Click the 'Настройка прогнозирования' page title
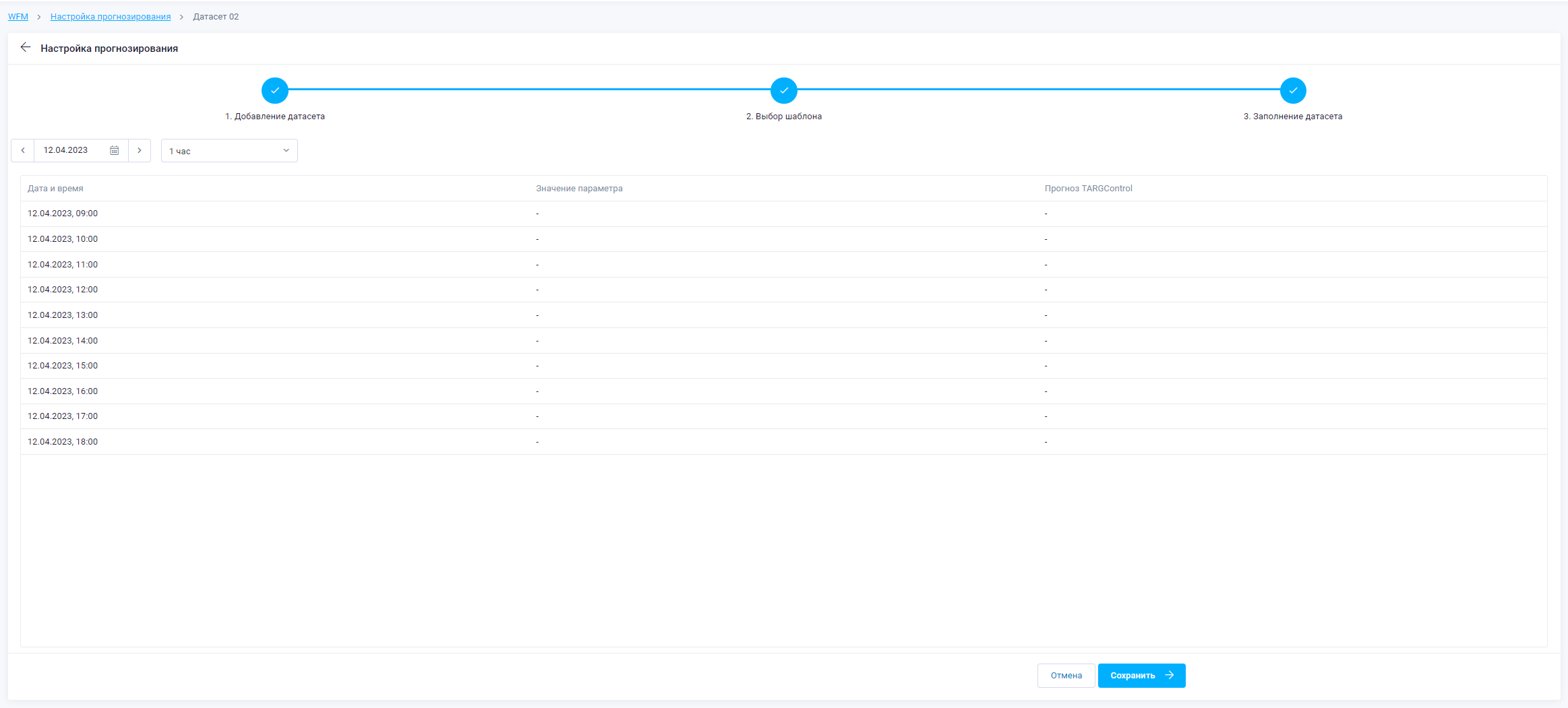Screen dimensions: 1568x708 (x=109, y=49)
